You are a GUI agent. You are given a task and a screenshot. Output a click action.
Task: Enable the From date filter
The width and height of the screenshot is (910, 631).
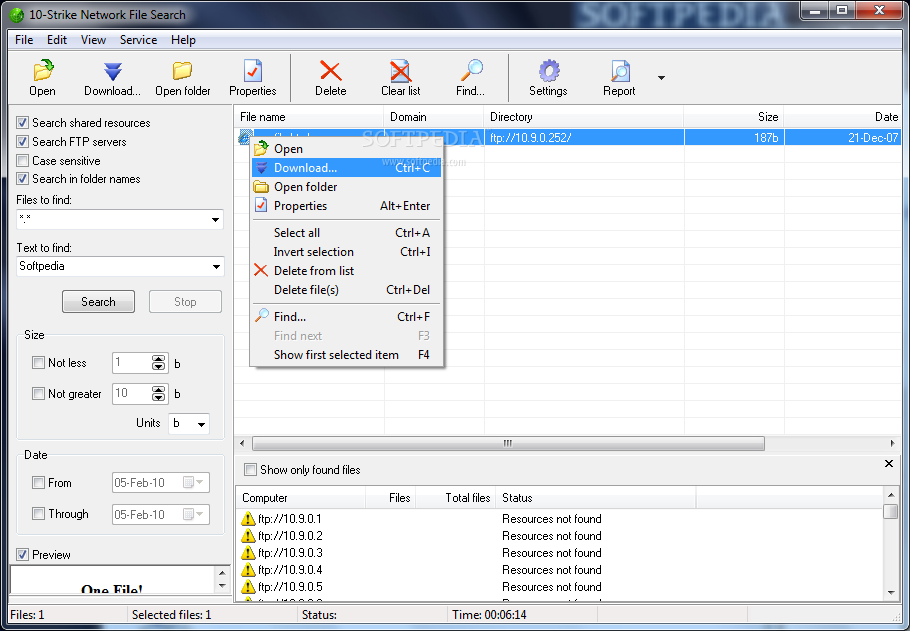[x=38, y=482]
